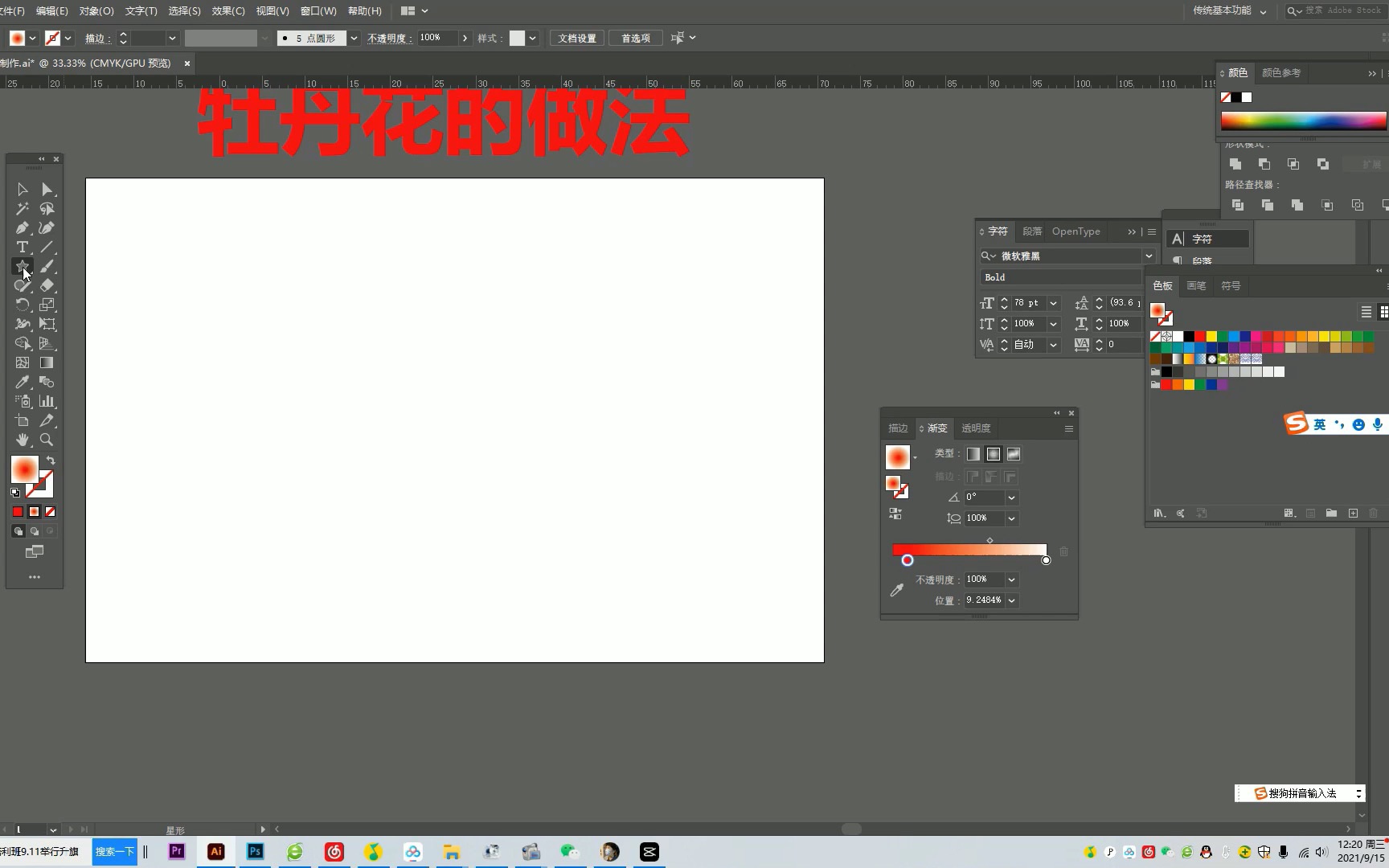This screenshot has width=1389, height=868.
Task: Open Photoshop from the taskbar
Action: (x=255, y=852)
